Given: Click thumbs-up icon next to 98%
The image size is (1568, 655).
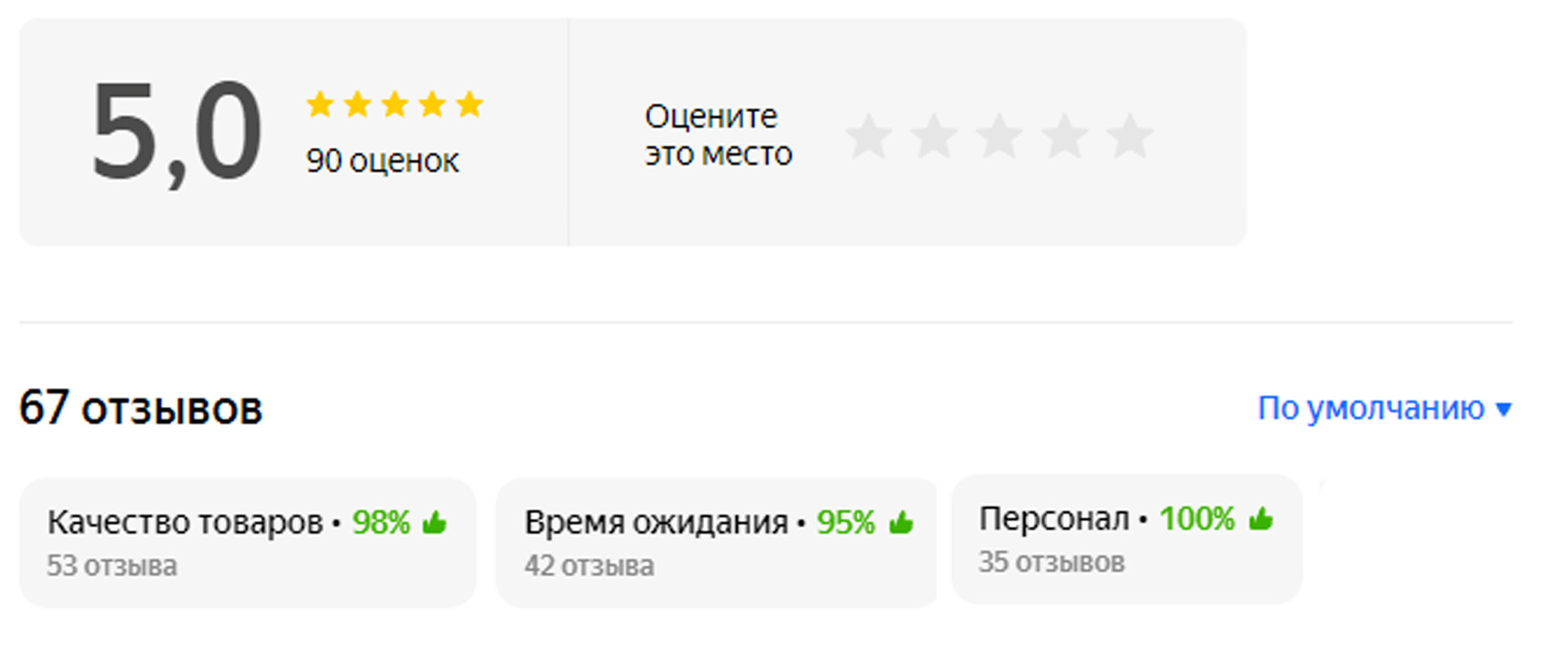Looking at the screenshot, I should point(435,522).
